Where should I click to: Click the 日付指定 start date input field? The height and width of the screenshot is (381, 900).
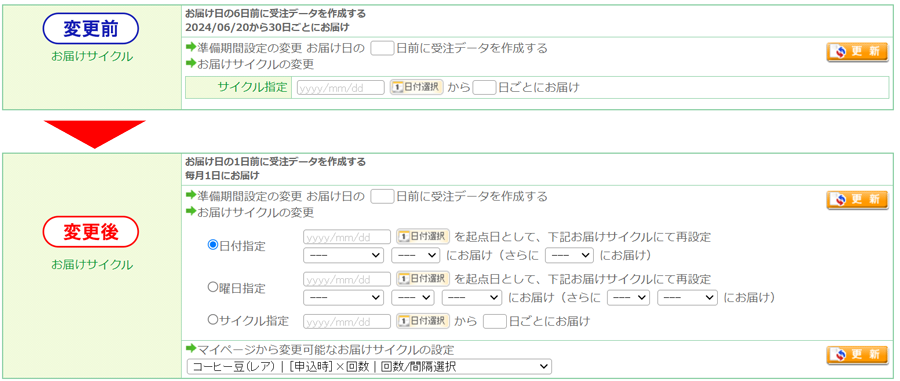click(347, 236)
